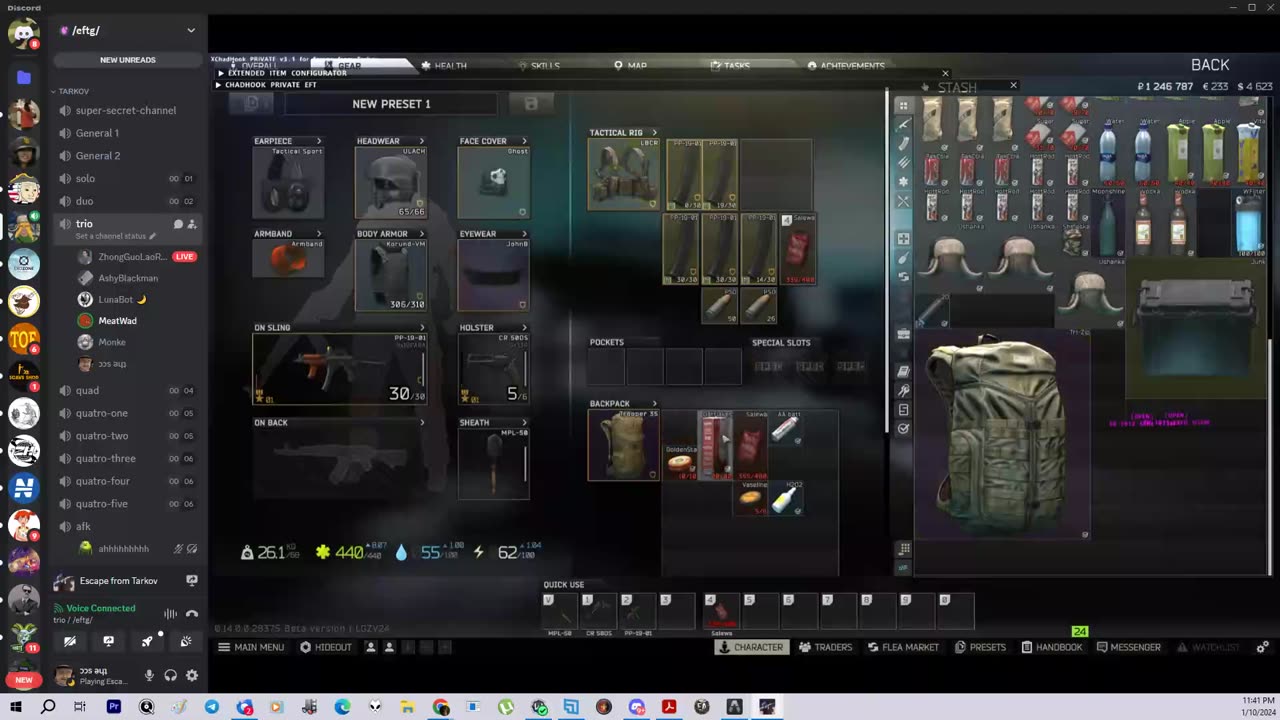
Task: Collapse the TARKOV channel category
Action: point(72,91)
